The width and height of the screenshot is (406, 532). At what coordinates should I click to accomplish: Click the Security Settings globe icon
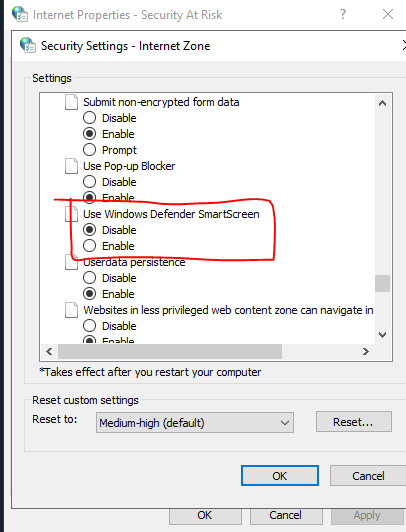27,45
